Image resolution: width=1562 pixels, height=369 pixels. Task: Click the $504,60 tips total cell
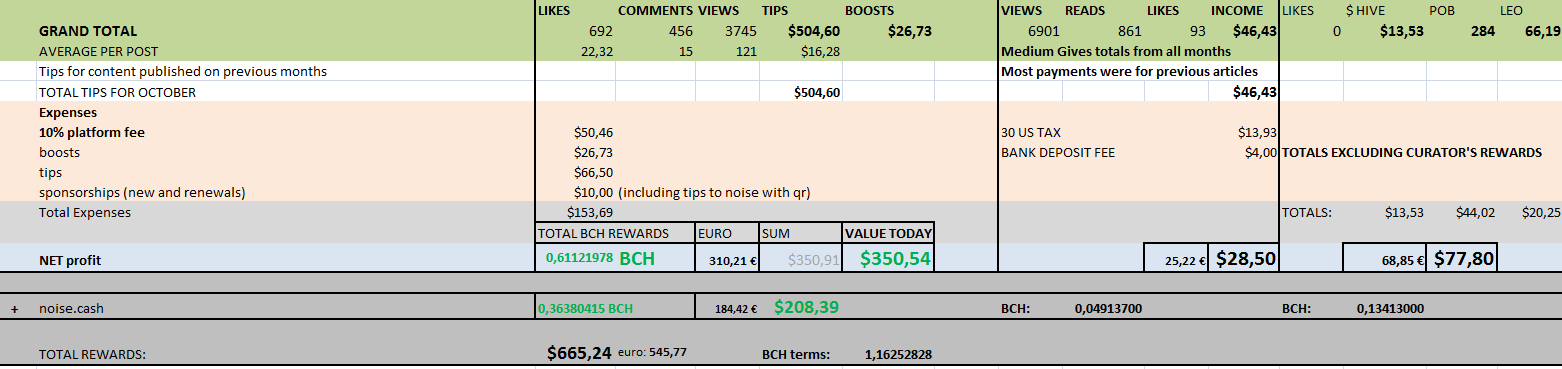pyautogui.click(x=814, y=31)
